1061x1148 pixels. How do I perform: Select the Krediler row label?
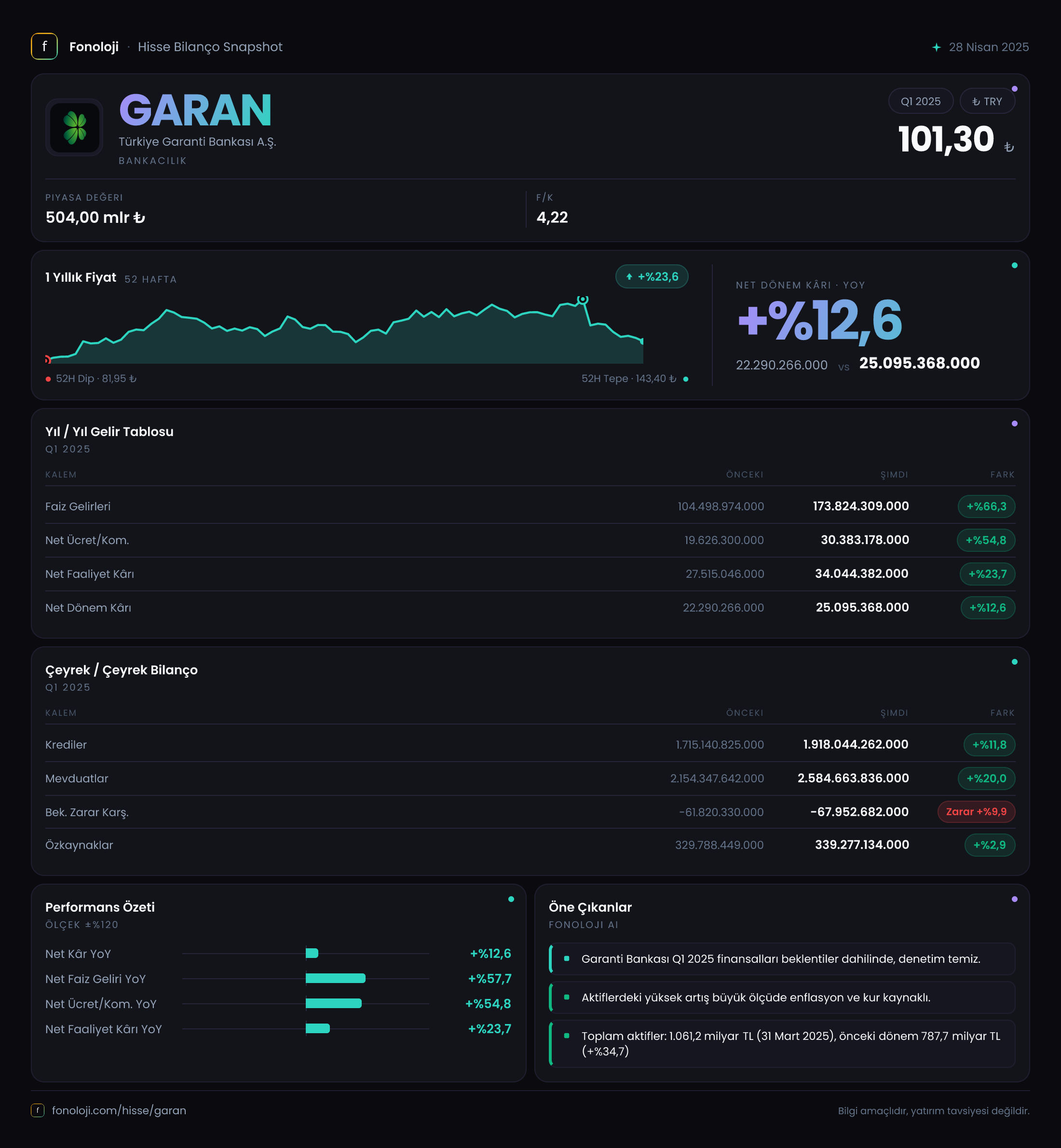click(66, 745)
